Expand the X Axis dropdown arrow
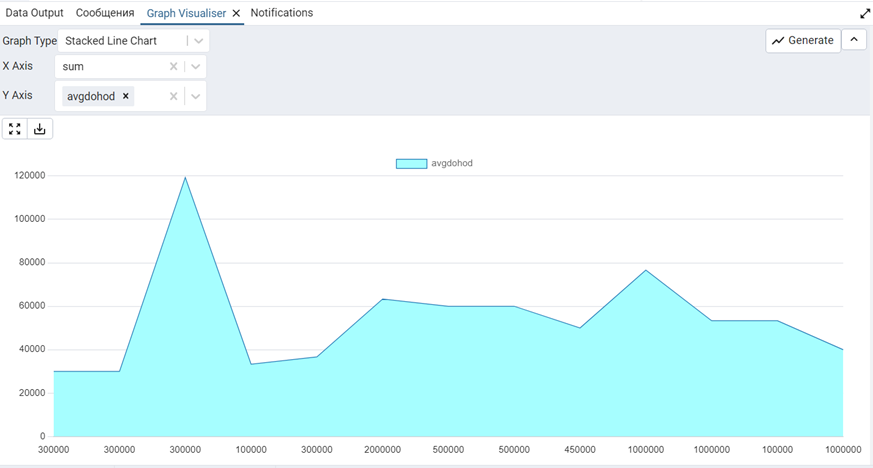This screenshot has height=468, width=873. [x=197, y=67]
